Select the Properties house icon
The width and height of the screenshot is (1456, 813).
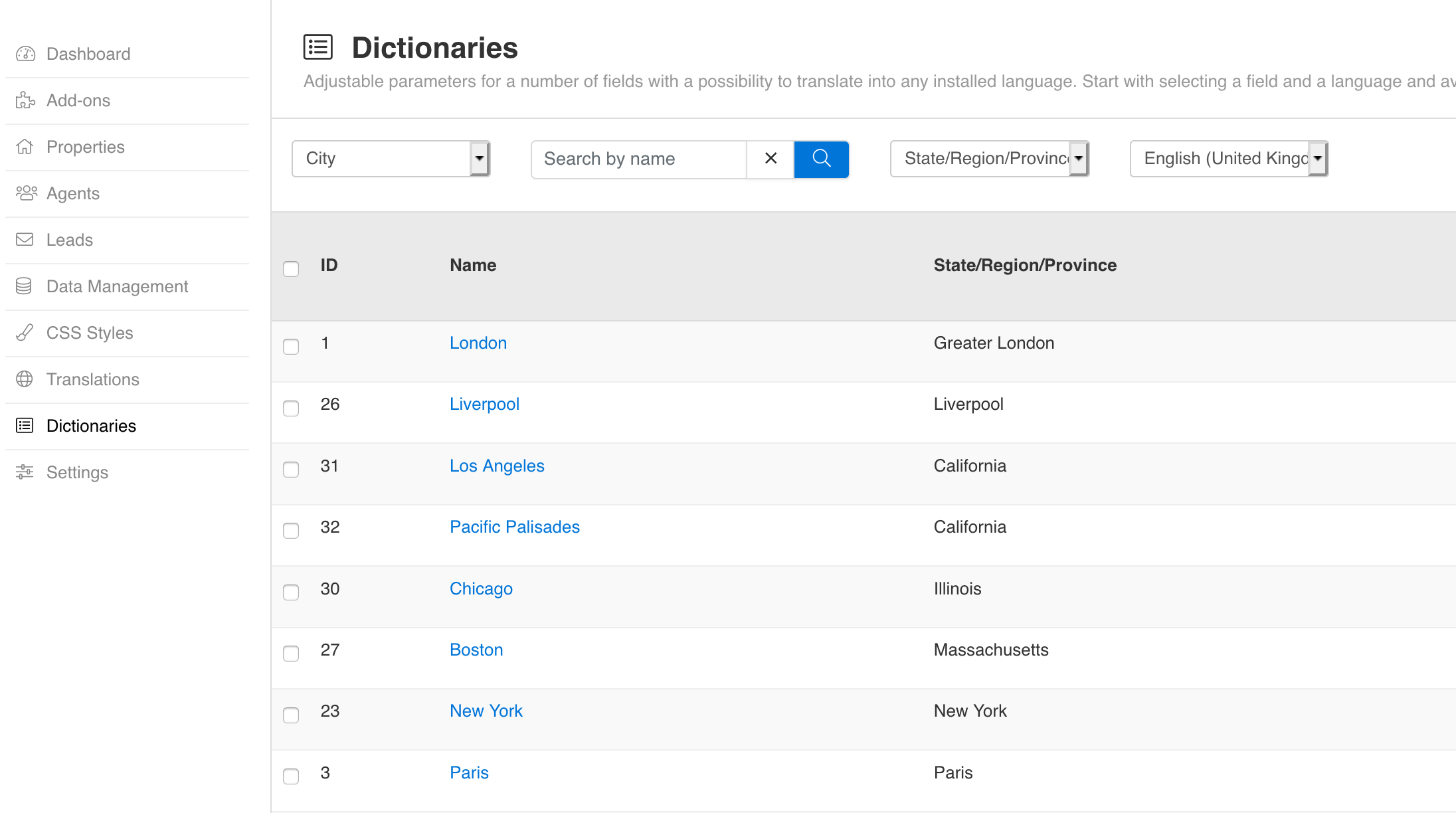point(25,147)
